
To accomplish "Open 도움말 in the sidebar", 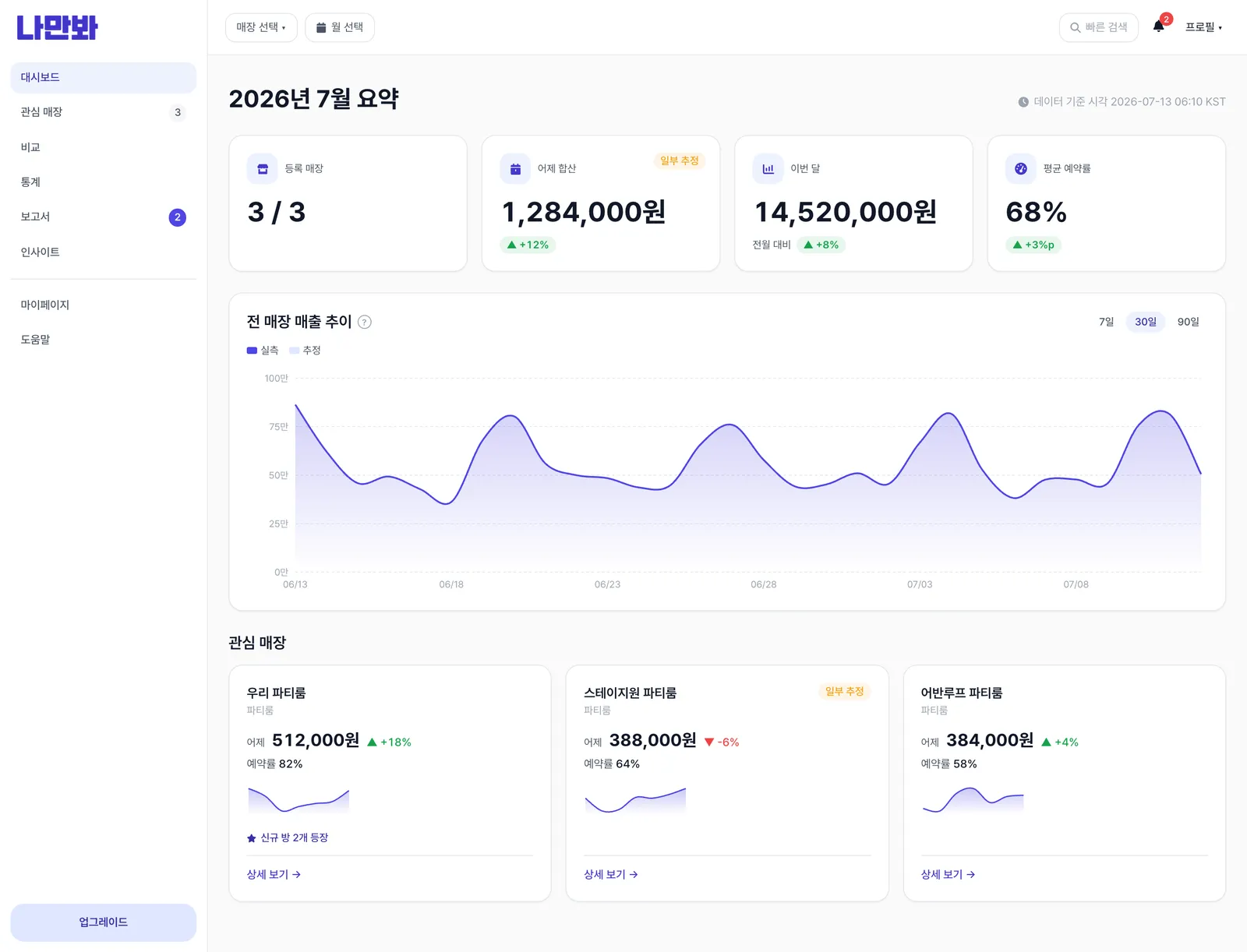I will (x=103, y=340).
